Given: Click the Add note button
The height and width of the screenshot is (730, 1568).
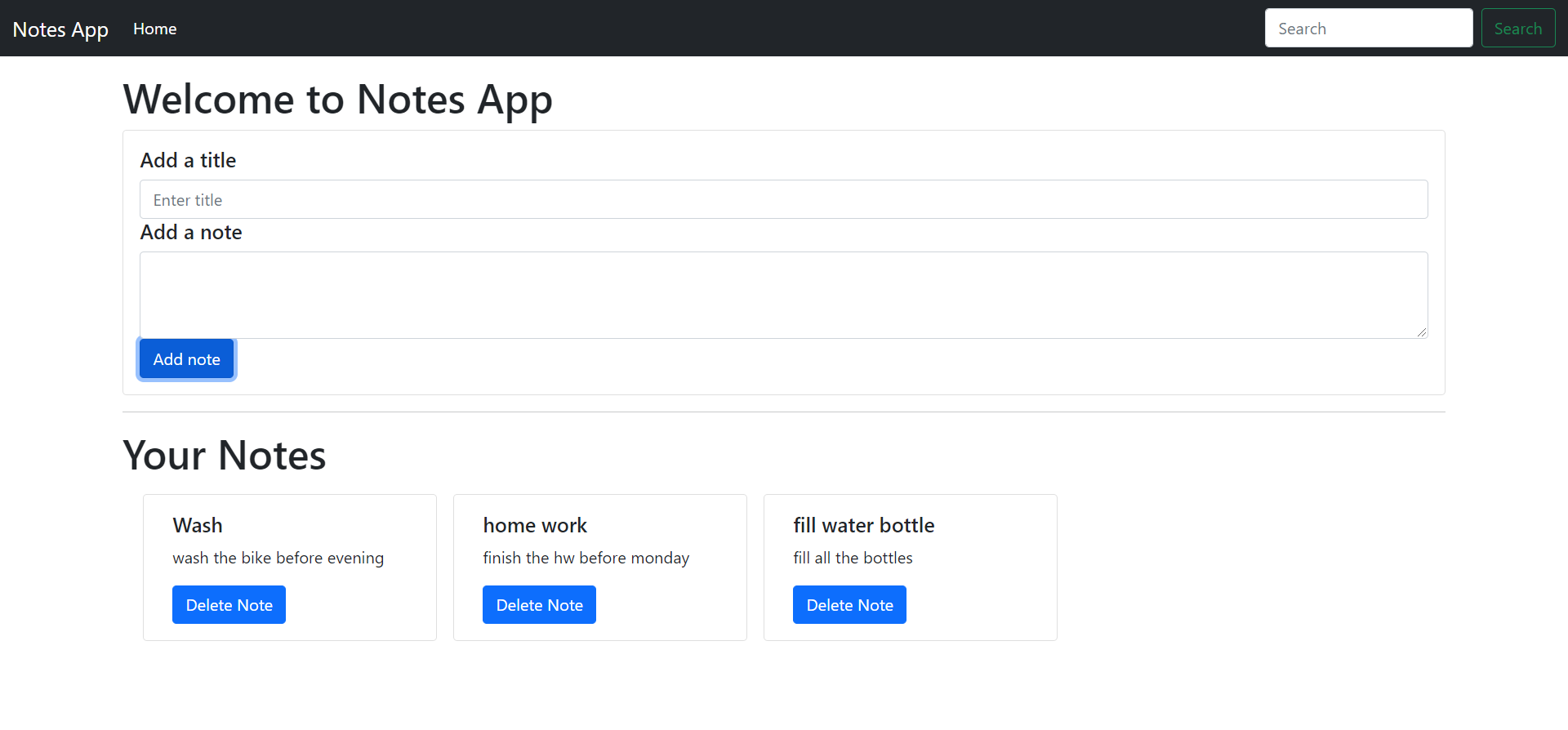Looking at the screenshot, I should coord(187,359).
